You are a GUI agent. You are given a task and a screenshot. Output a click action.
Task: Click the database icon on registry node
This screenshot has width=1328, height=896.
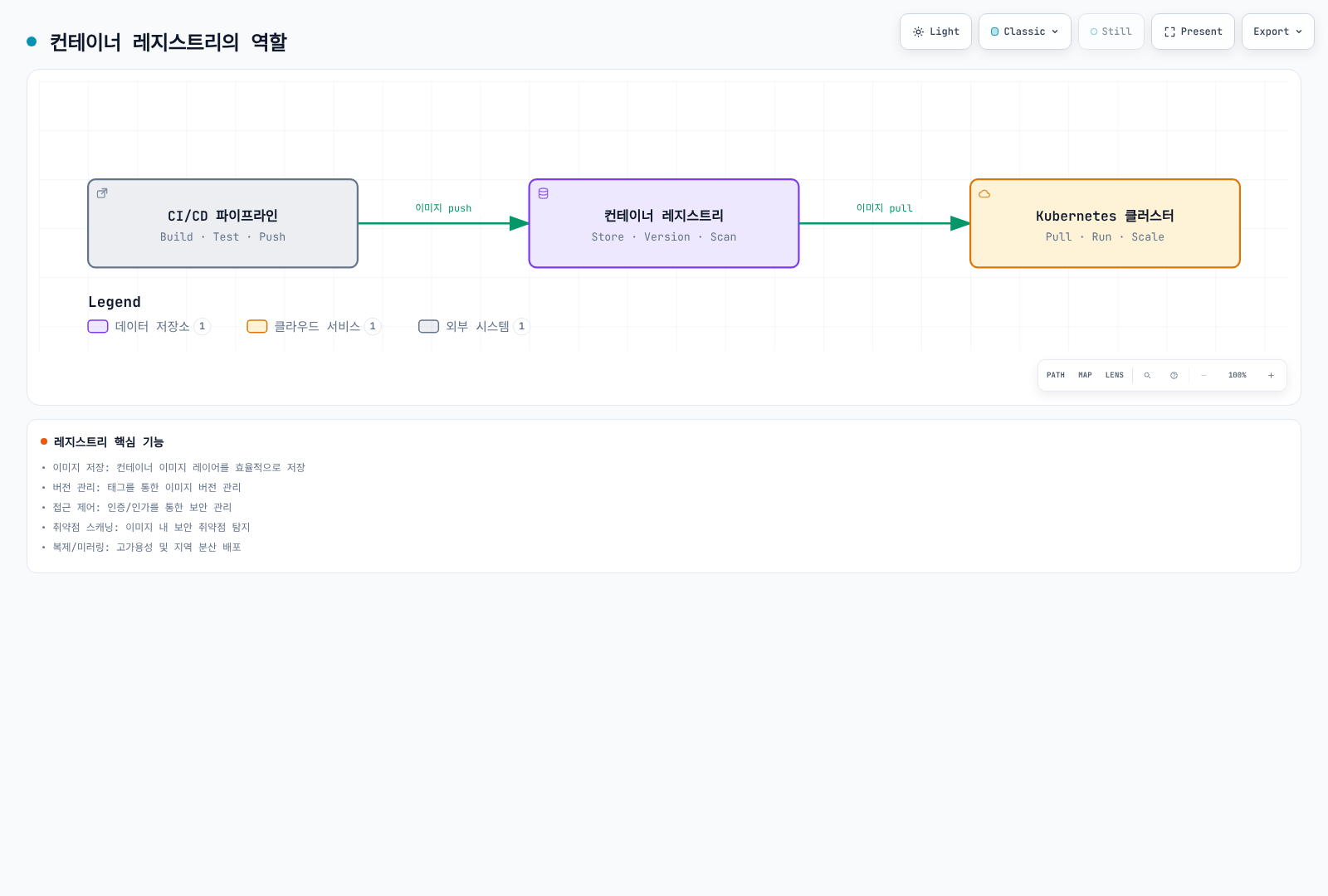[544, 193]
